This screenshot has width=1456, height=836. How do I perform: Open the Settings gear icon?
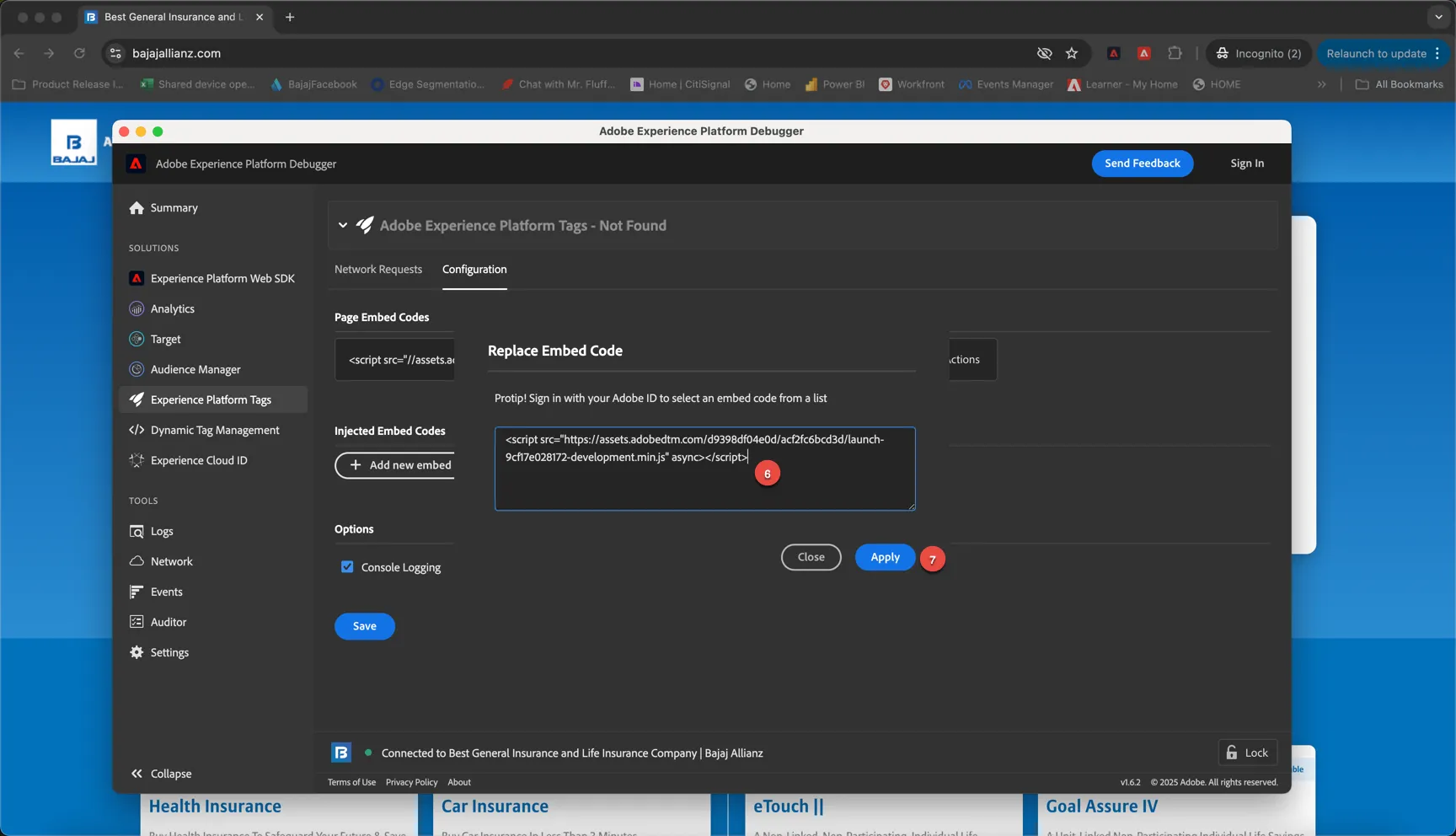(136, 653)
